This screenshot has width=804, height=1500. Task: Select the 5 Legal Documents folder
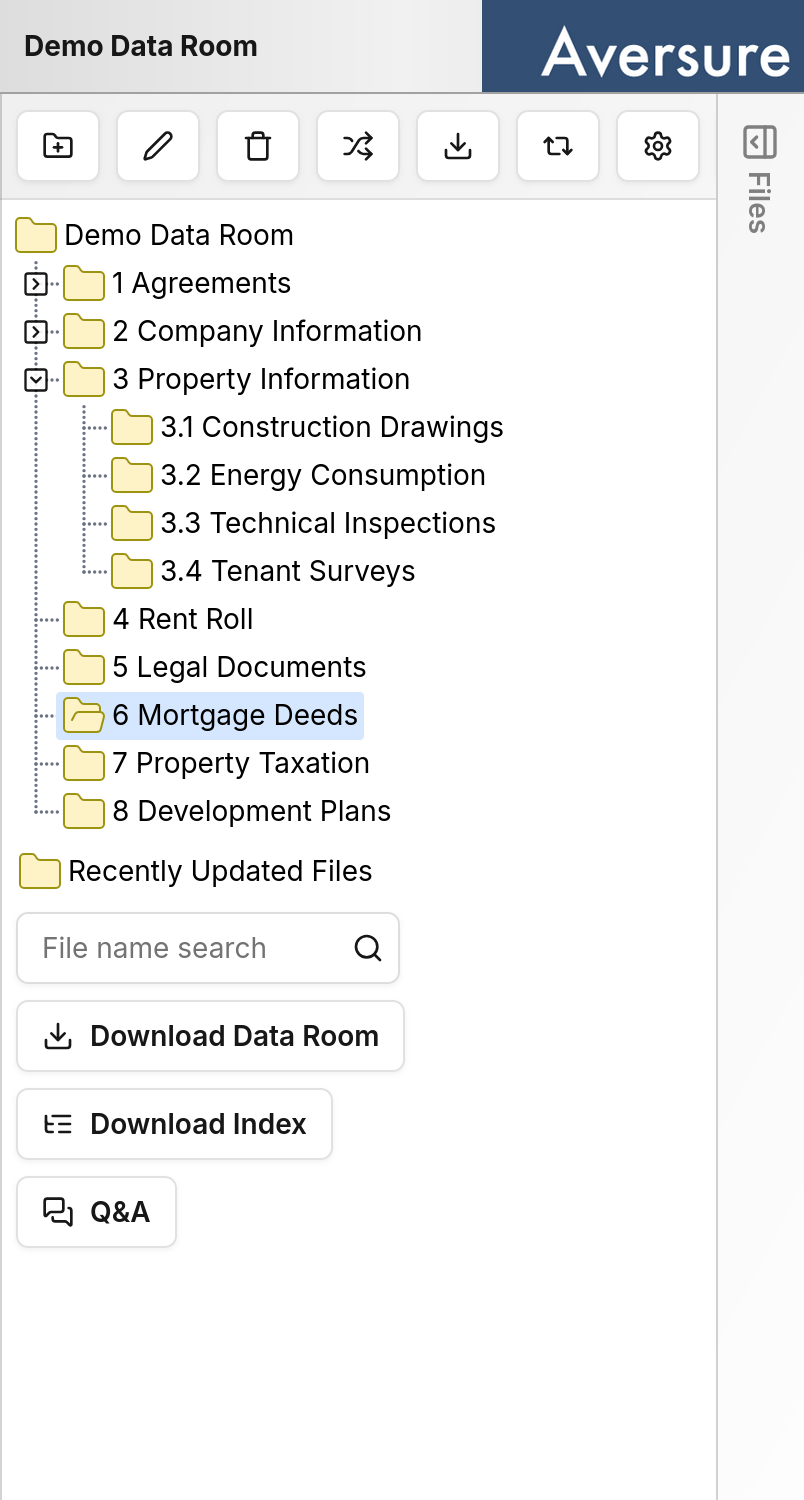pos(215,668)
